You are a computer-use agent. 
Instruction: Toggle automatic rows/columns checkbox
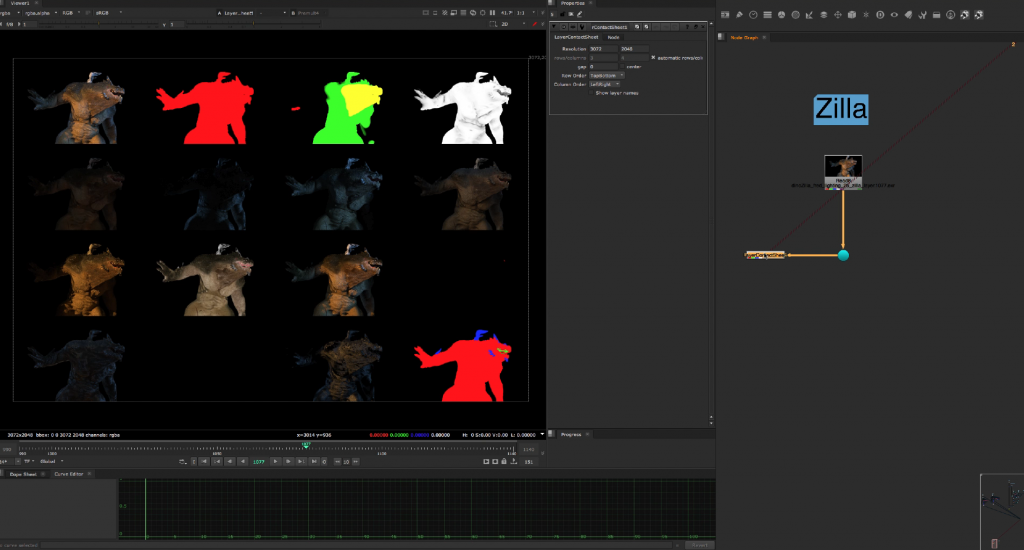(653, 57)
